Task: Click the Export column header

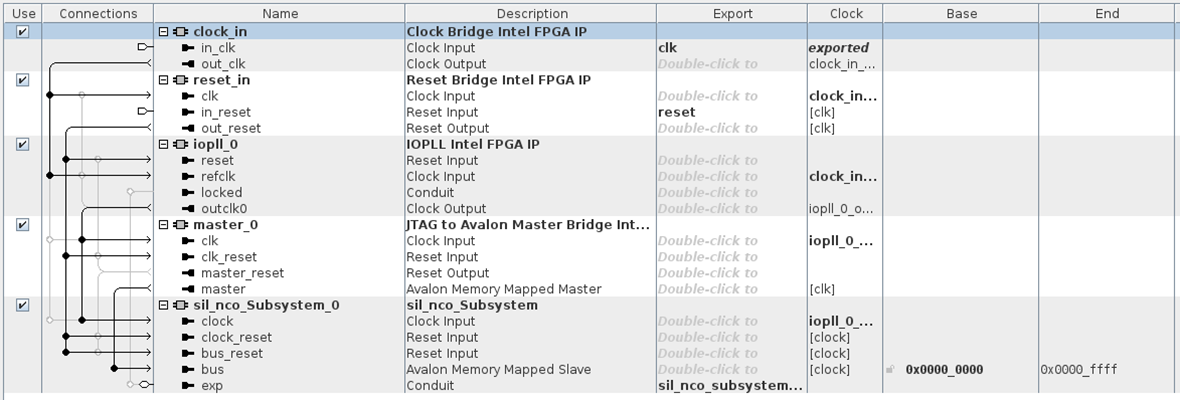Action: point(732,13)
